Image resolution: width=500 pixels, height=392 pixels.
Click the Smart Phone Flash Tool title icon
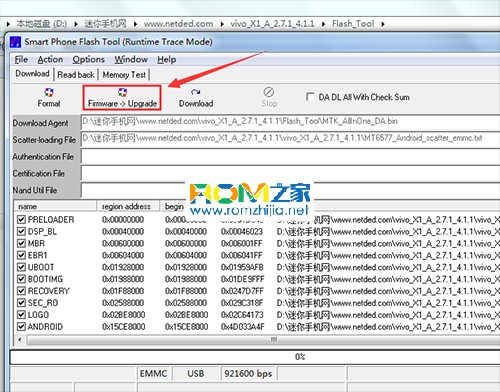click(x=15, y=42)
